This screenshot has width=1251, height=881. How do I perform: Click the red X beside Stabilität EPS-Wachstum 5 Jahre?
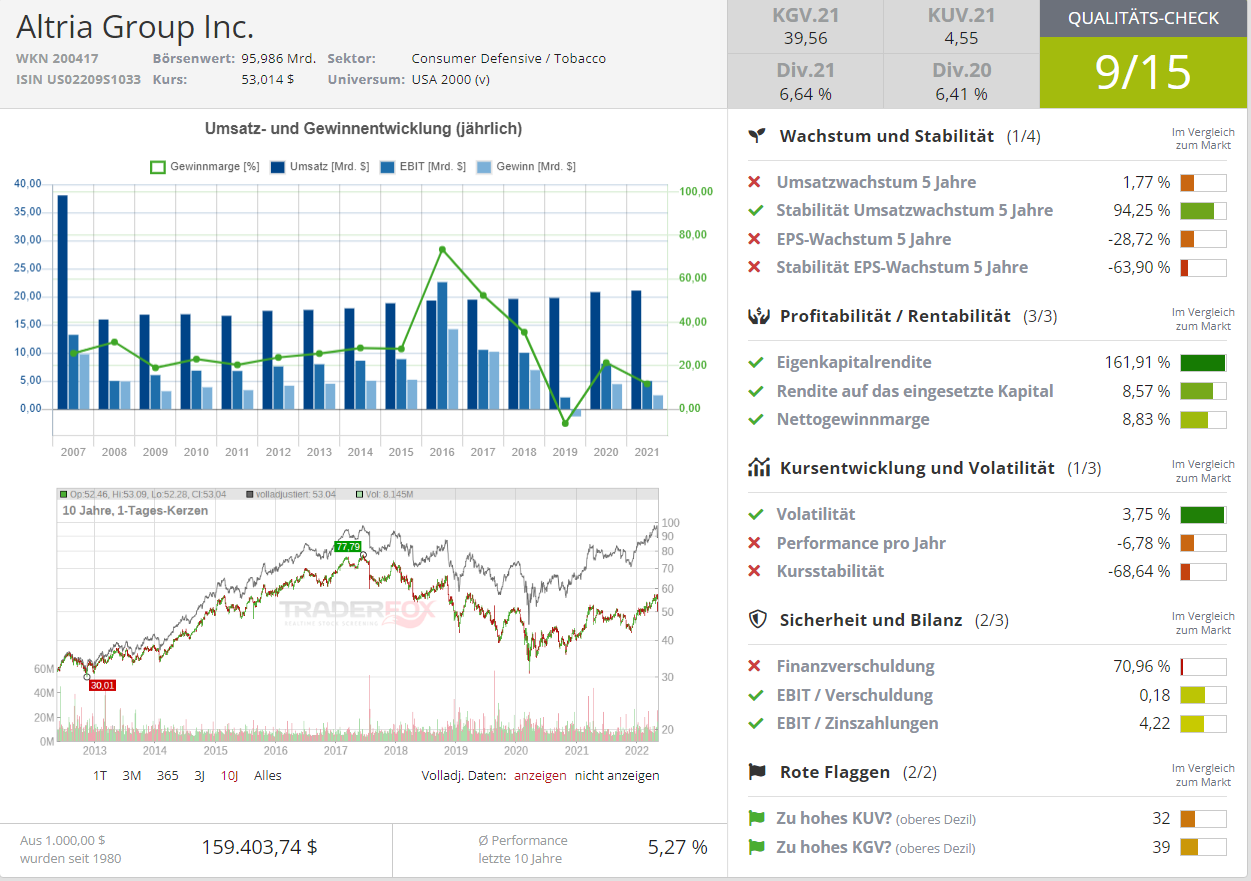pos(755,267)
